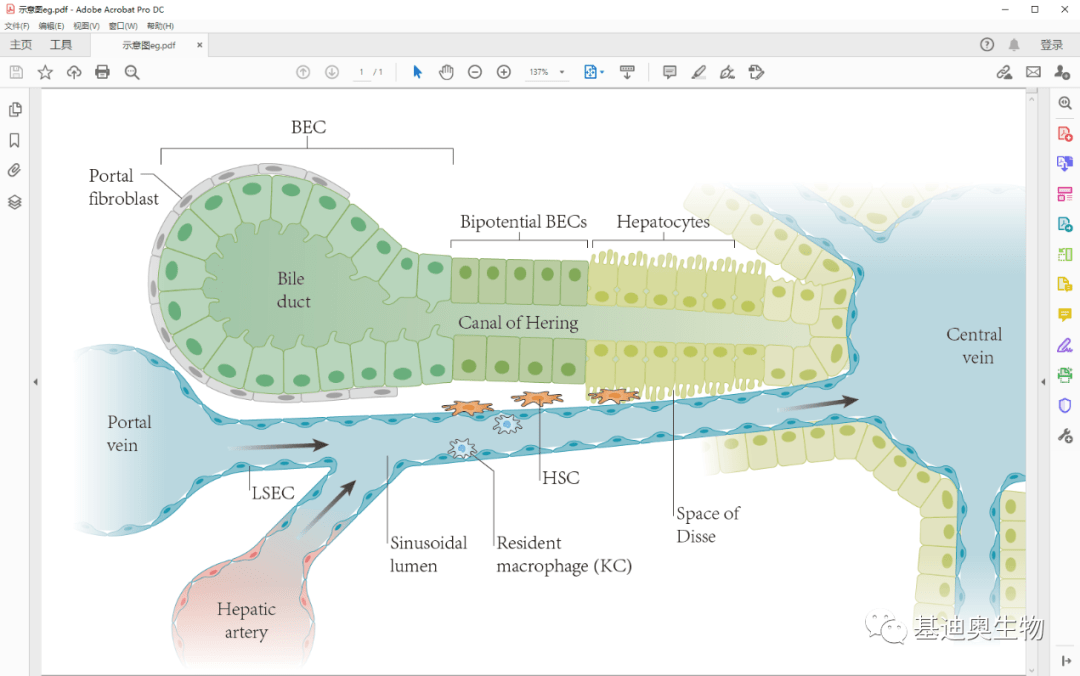Image resolution: width=1080 pixels, height=676 pixels.
Task: Activate the hand pan tool
Action: coord(446,72)
